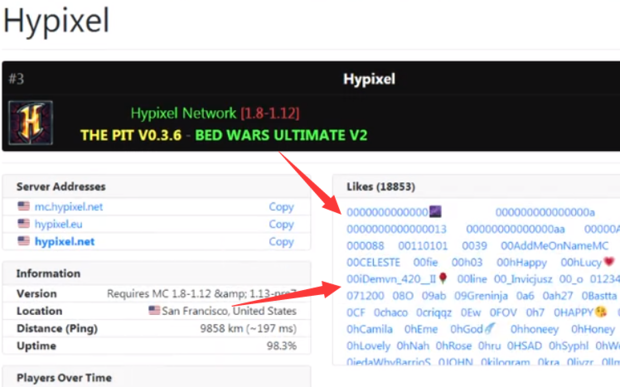
Task: Click the #3 server rank label
Action: click(16, 79)
